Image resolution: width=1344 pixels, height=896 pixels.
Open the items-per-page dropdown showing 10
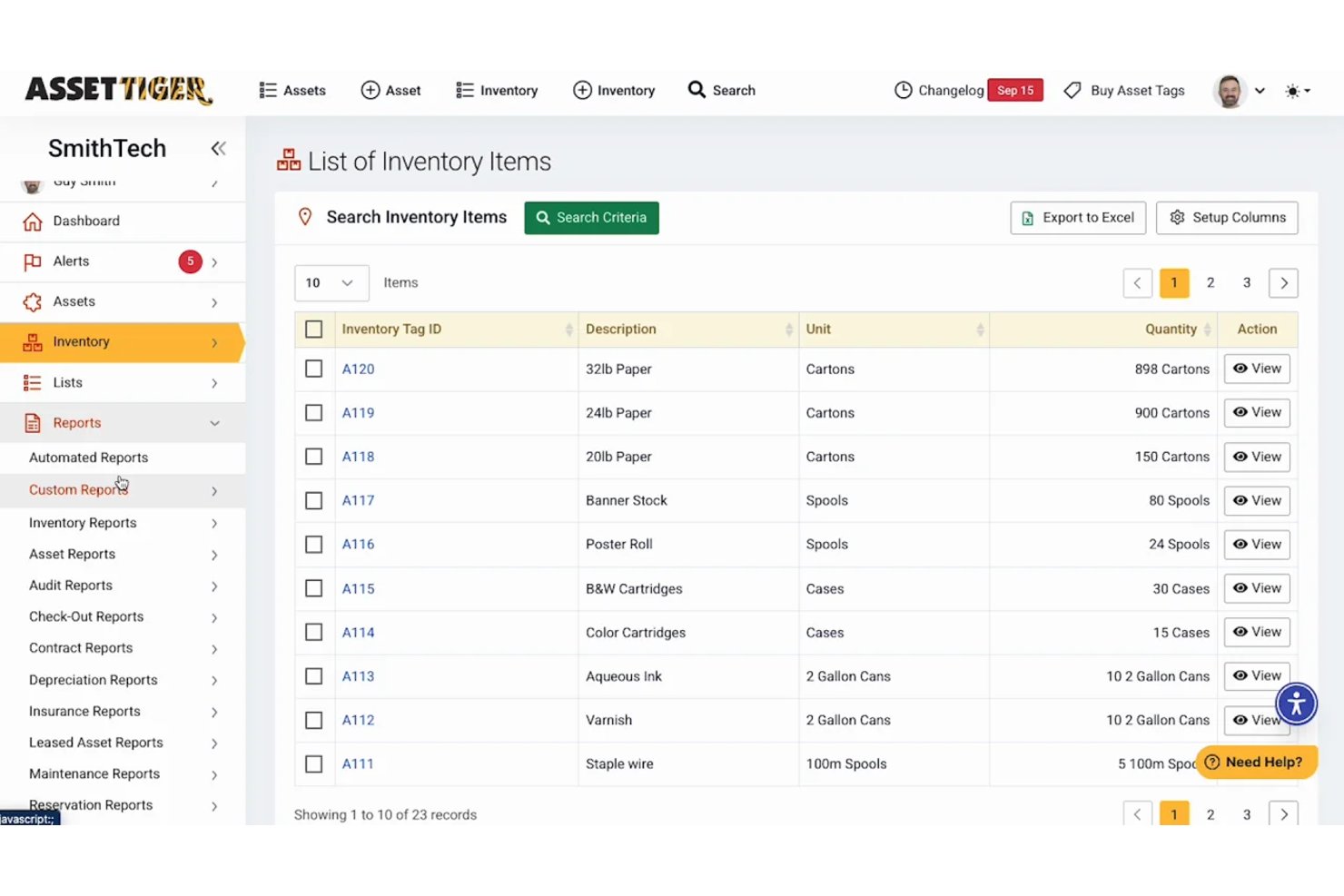(331, 283)
